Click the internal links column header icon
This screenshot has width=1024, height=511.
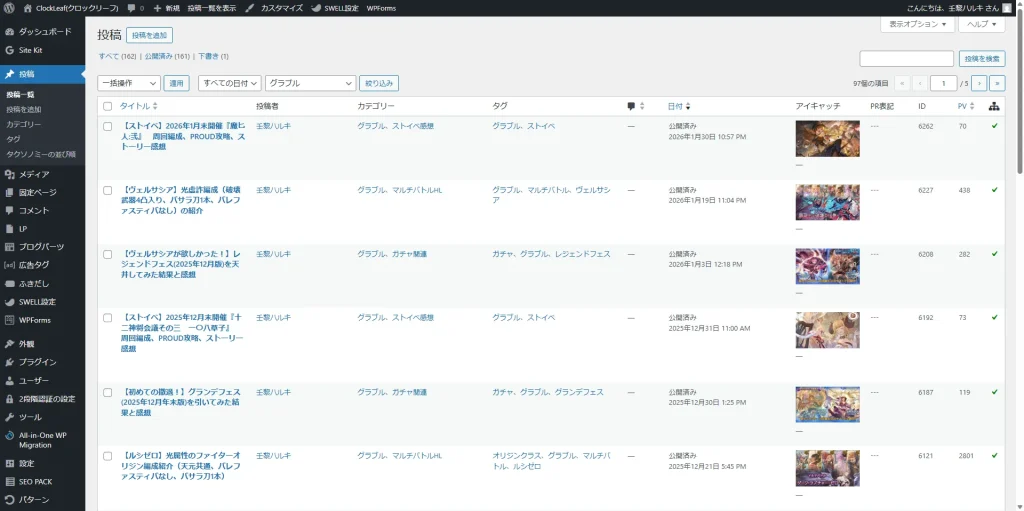point(993,106)
